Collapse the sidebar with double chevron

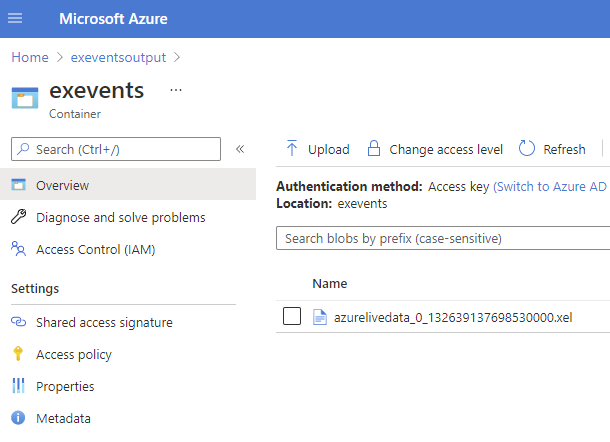click(x=240, y=149)
